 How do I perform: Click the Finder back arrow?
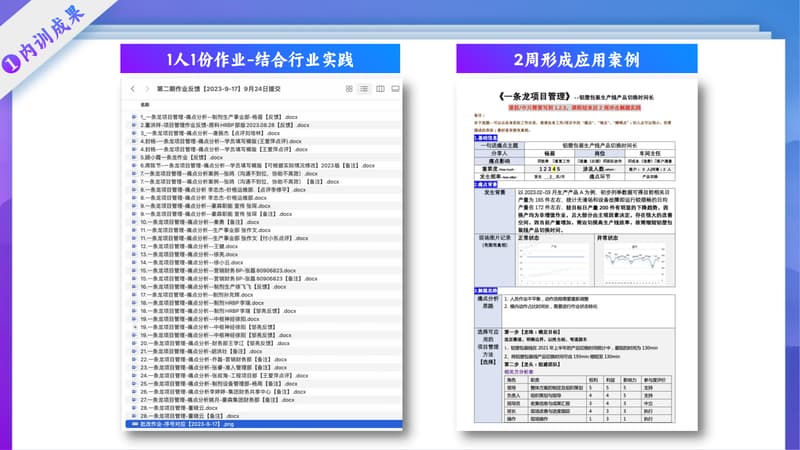pos(133,89)
